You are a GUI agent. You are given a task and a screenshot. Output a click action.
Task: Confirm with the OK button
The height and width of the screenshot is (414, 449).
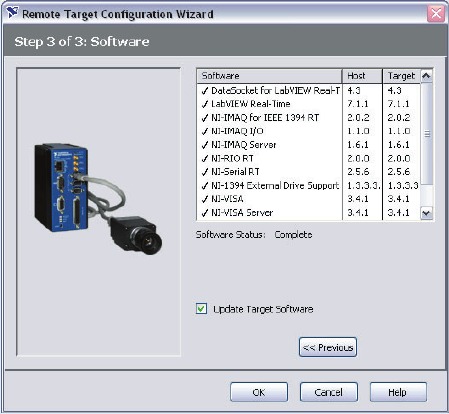click(259, 392)
